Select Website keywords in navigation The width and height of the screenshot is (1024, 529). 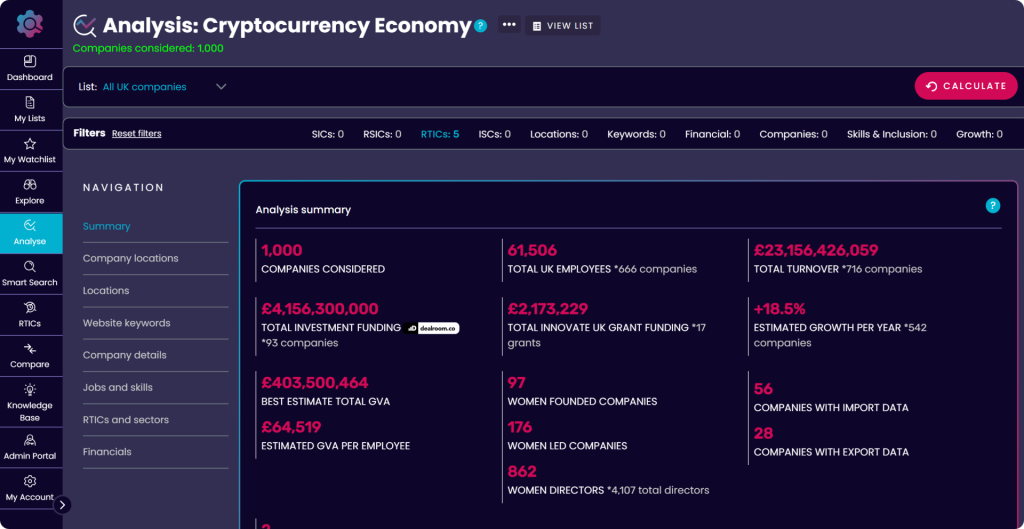coord(127,323)
